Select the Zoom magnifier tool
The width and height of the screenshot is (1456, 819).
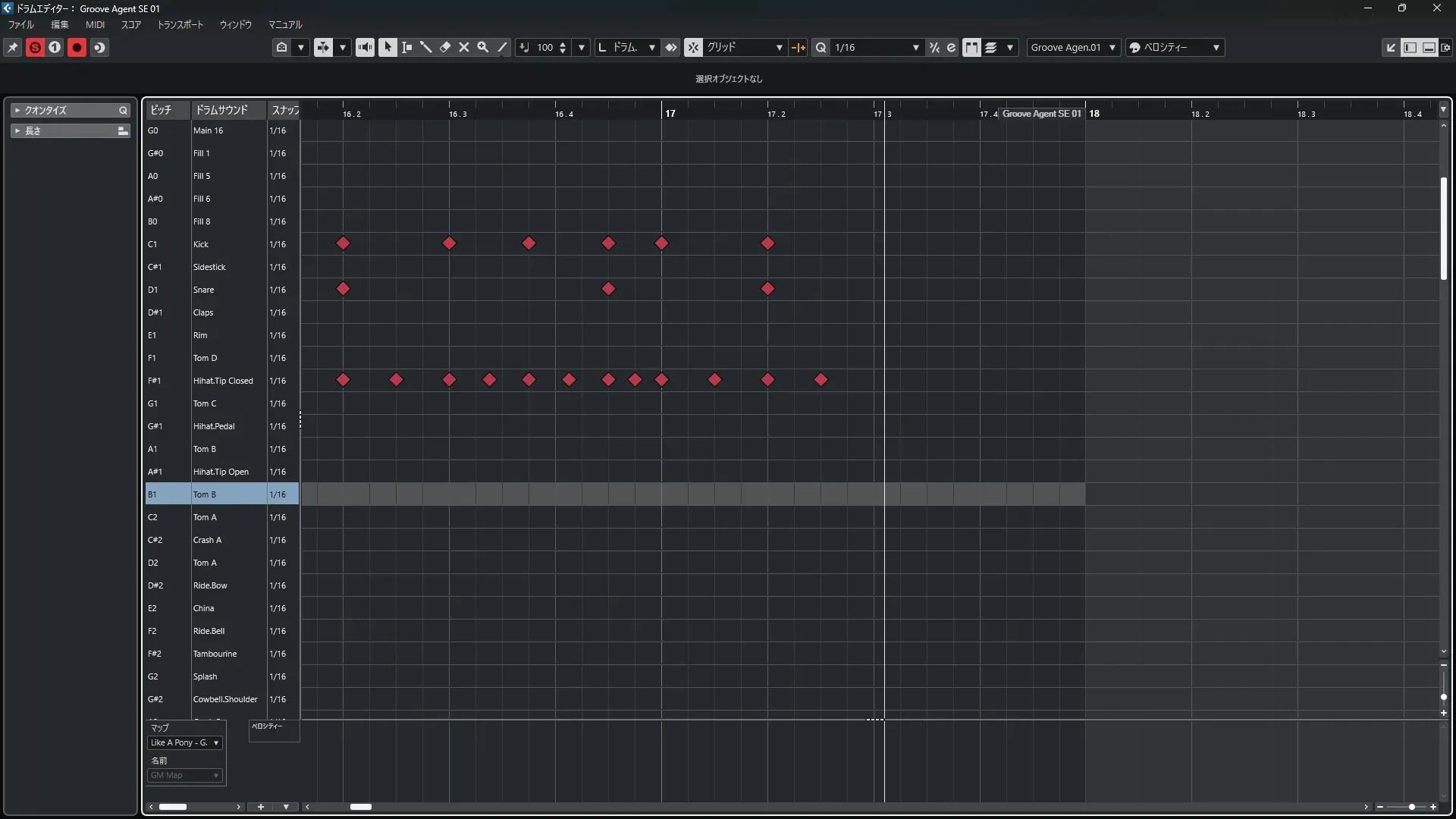pyautogui.click(x=483, y=47)
